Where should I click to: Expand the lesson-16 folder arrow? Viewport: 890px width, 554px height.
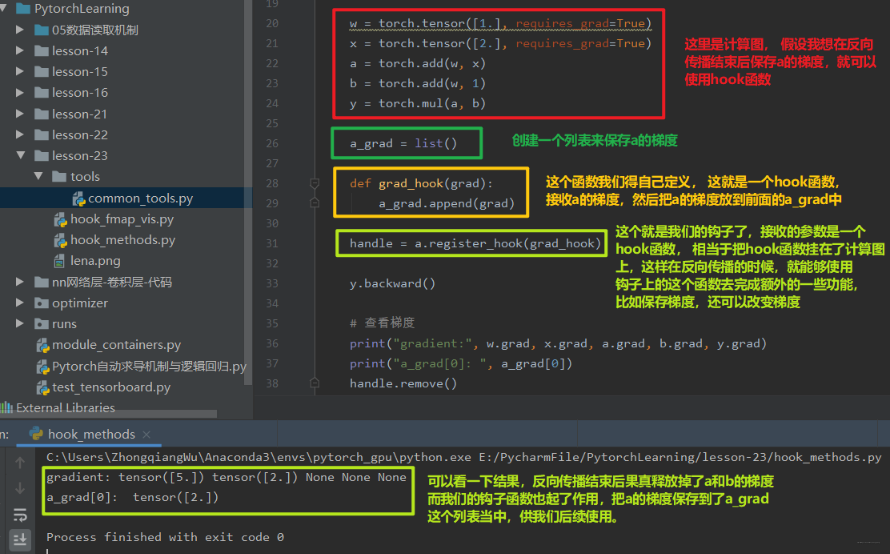[20, 93]
